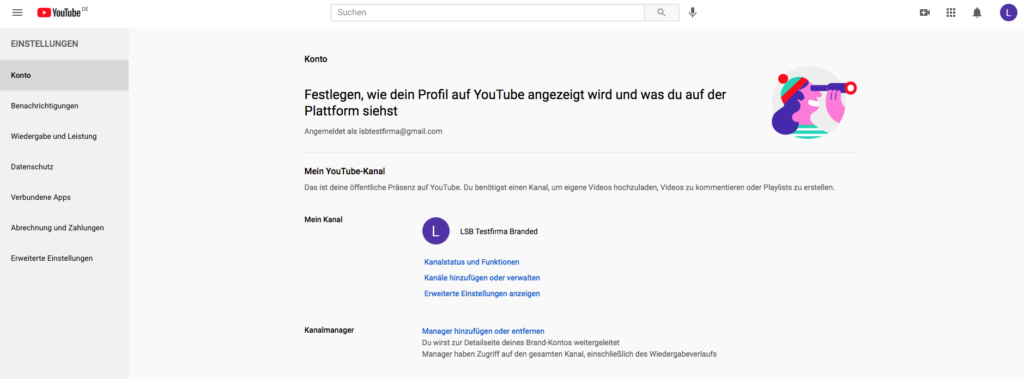Click Manager hinzufügen oder entfernen link

483,331
